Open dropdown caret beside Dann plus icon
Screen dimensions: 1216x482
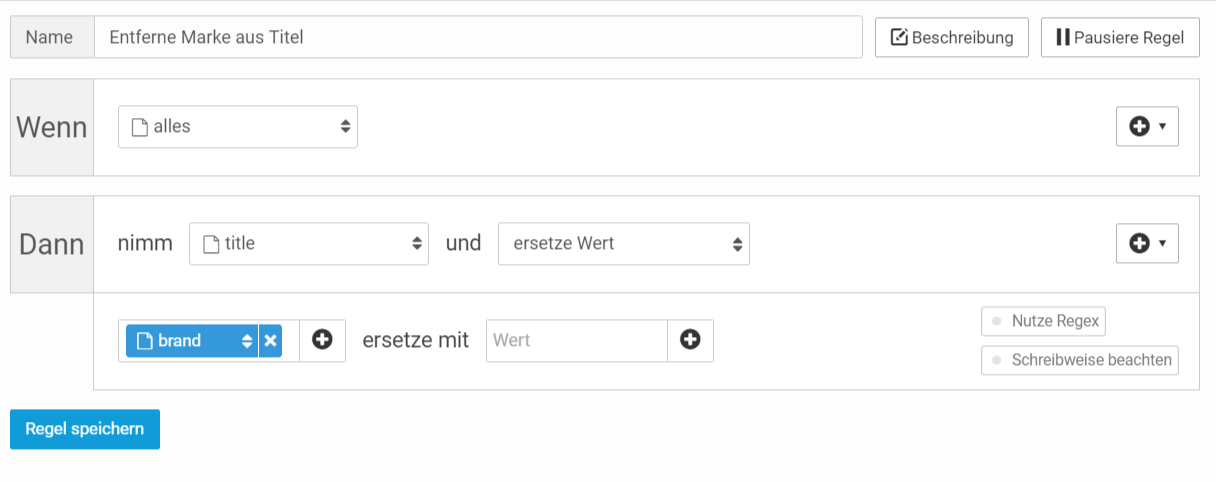coord(1162,244)
